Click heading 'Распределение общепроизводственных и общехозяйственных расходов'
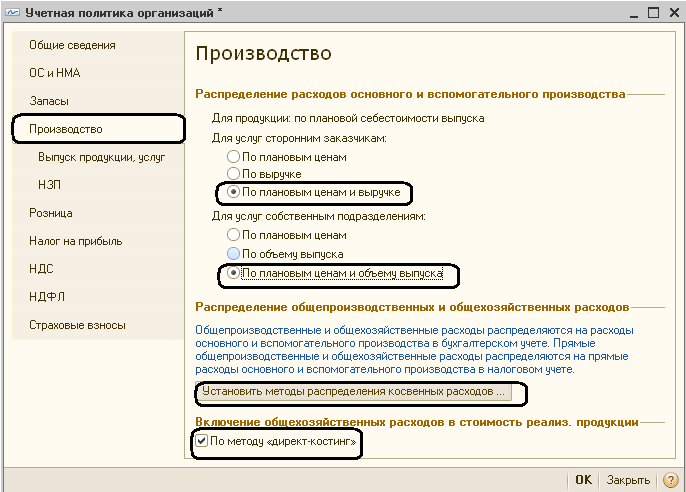The height and width of the screenshot is (492, 686). (x=412, y=307)
